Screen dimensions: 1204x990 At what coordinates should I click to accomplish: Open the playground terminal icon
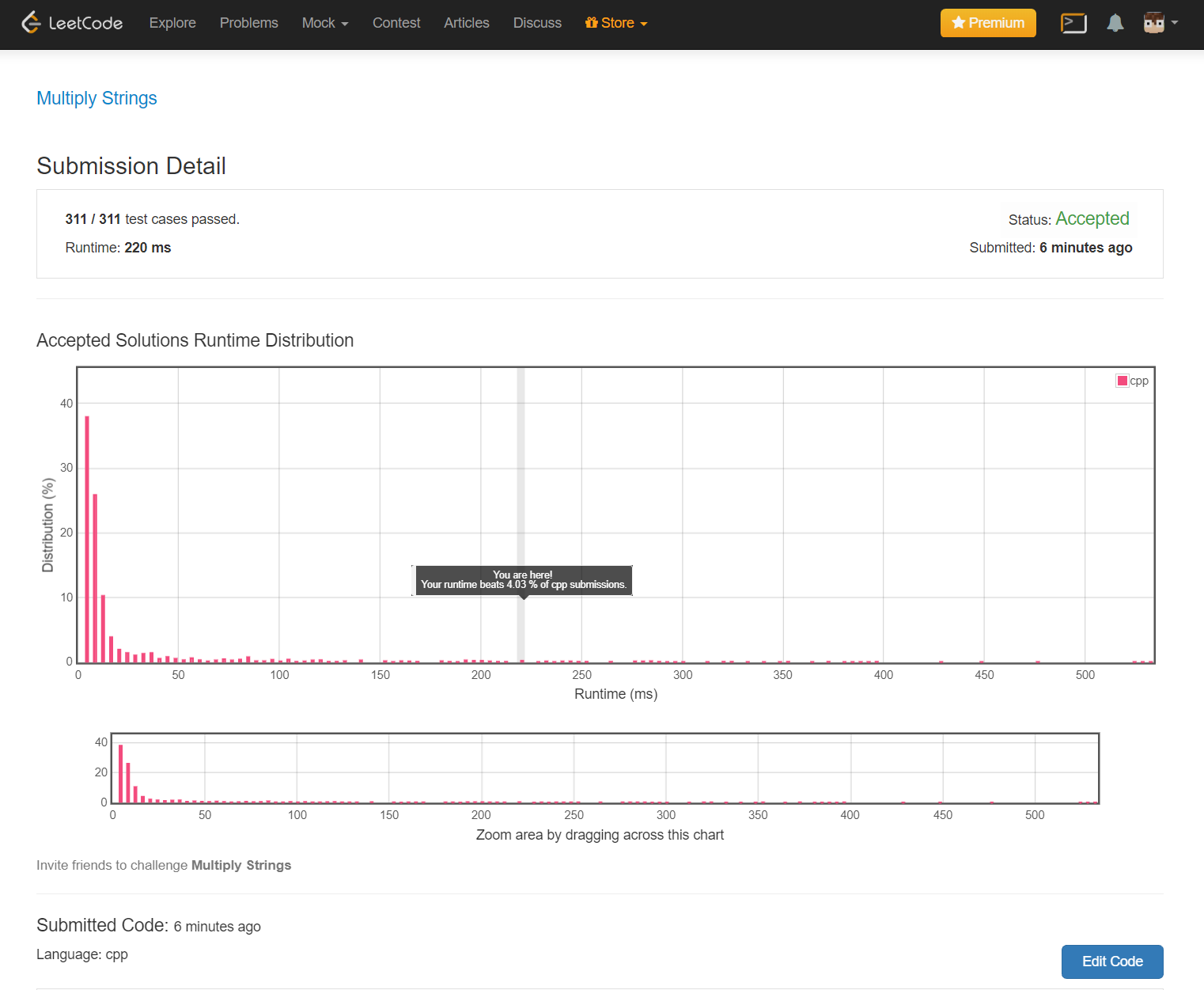pos(1073,23)
